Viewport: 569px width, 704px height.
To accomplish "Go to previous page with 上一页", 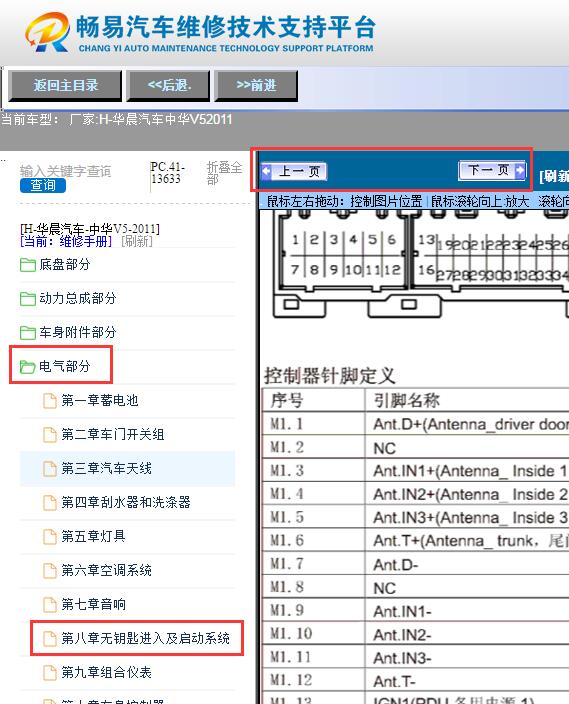I will pyautogui.click(x=294, y=171).
